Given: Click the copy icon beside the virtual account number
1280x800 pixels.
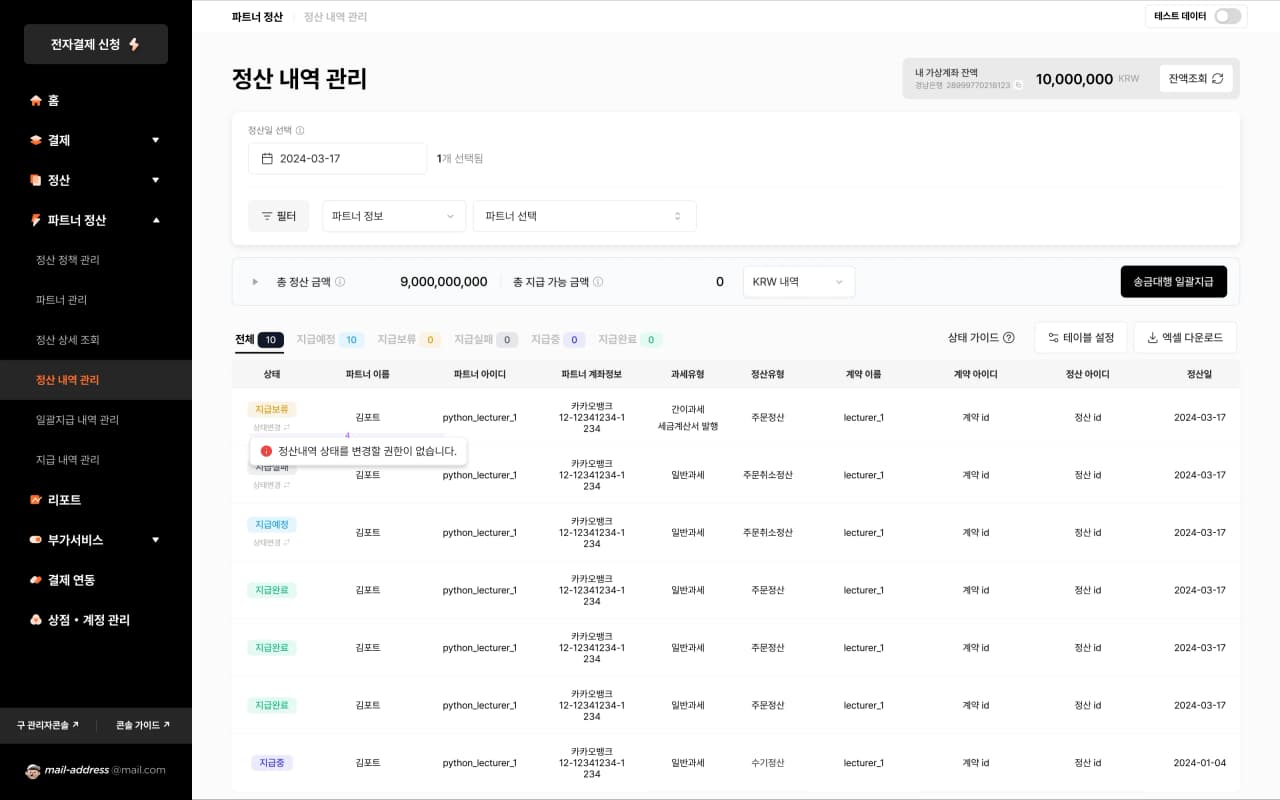Looking at the screenshot, I should click(x=1018, y=86).
